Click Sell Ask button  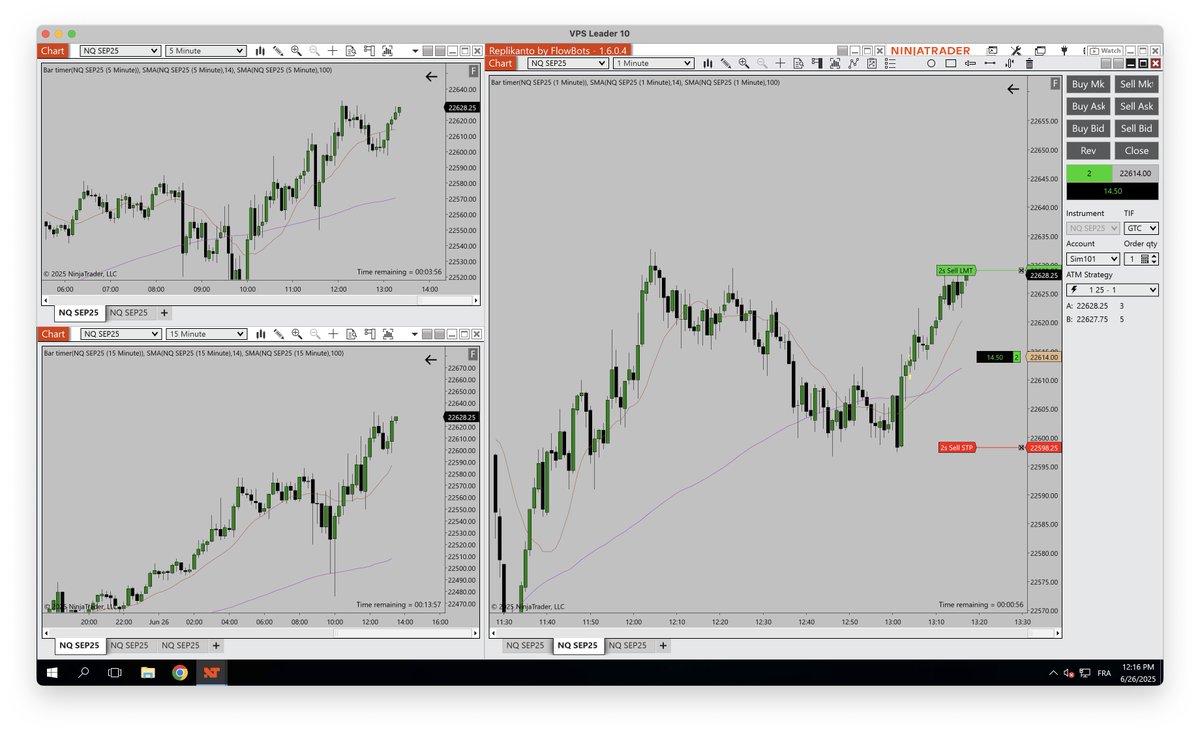pyautogui.click(x=1136, y=106)
